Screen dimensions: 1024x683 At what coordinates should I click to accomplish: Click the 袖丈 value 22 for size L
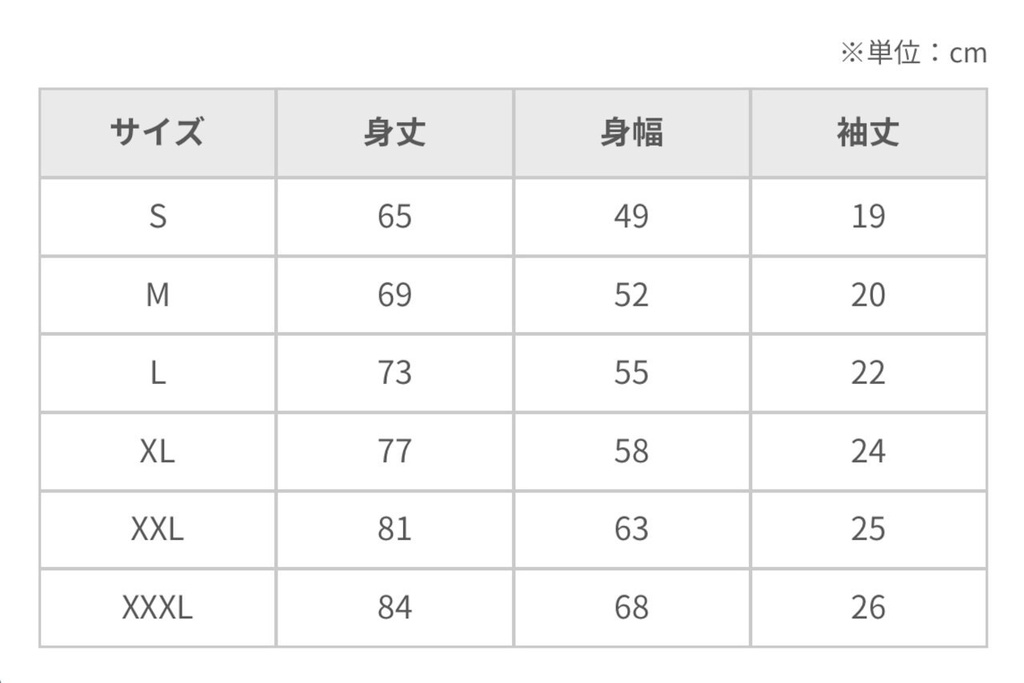pyautogui.click(x=868, y=373)
